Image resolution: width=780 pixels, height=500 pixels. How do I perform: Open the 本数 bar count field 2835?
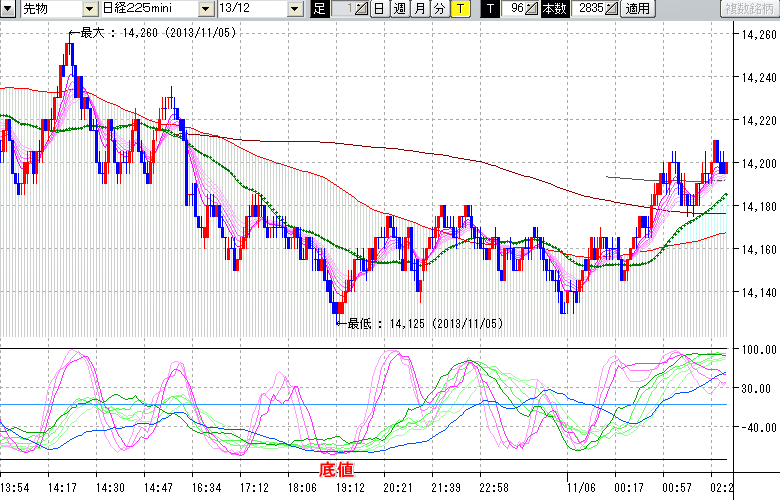(x=589, y=9)
